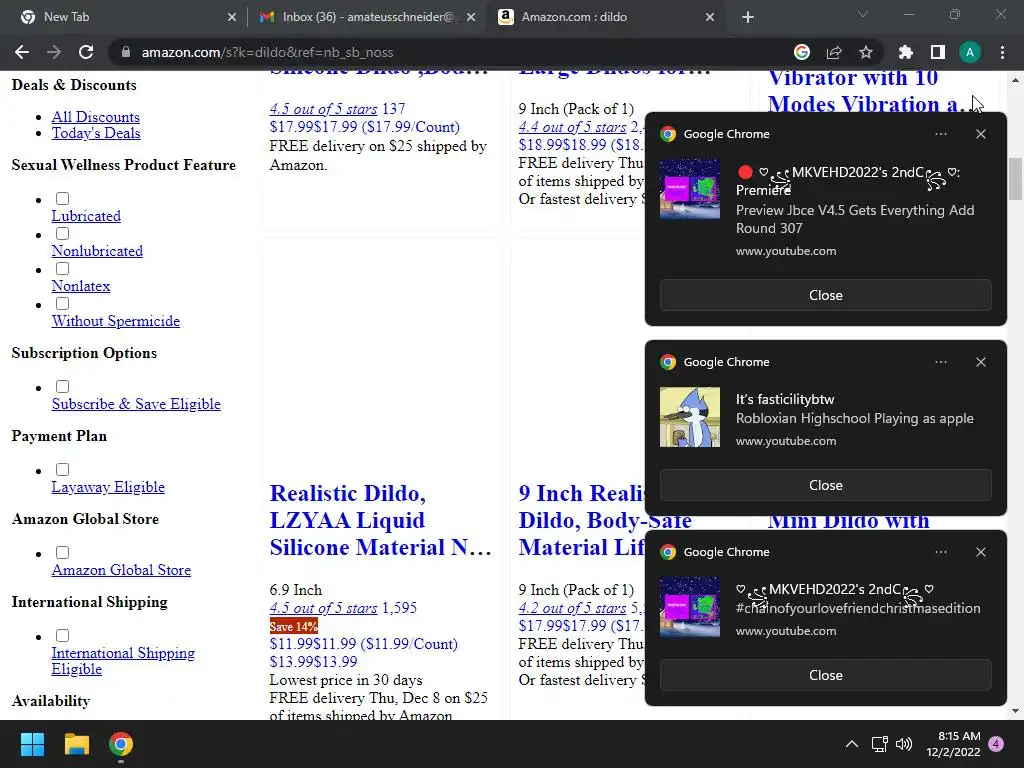Open options for the chainofyourlovefriend notification
Viewport: 1024px width, 768px height.
[941, 552]
